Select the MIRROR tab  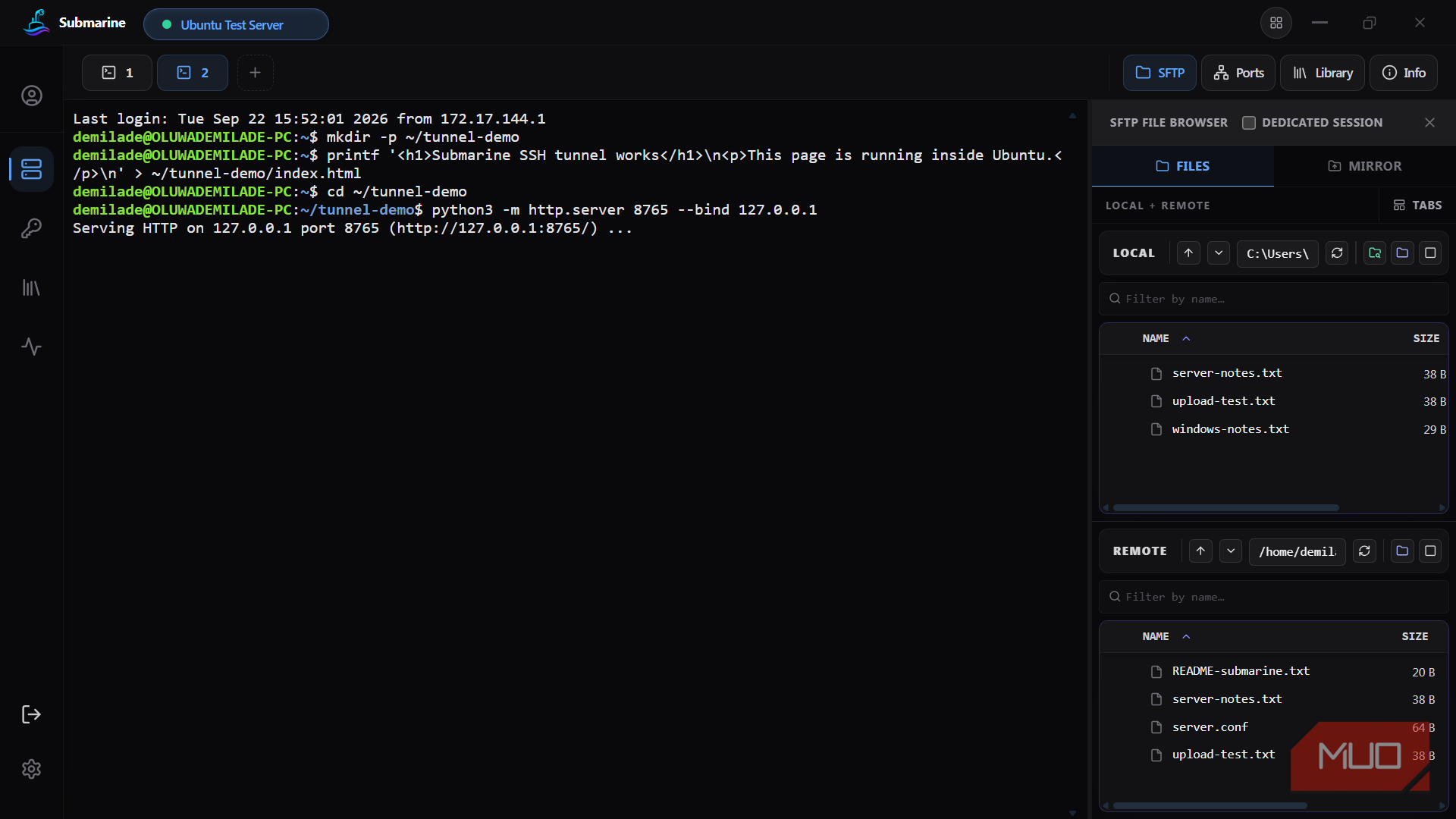pyautogui.click(x=1364, y=166)
